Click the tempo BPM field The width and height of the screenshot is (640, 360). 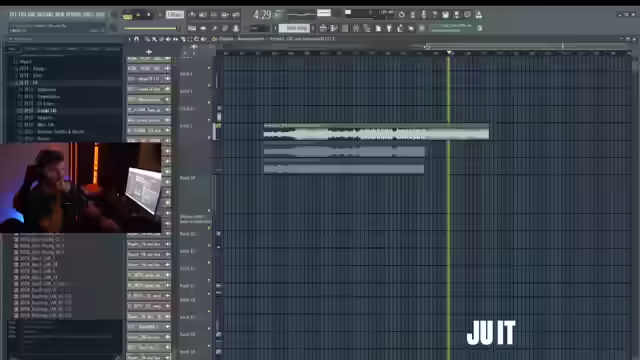[175, 15]
